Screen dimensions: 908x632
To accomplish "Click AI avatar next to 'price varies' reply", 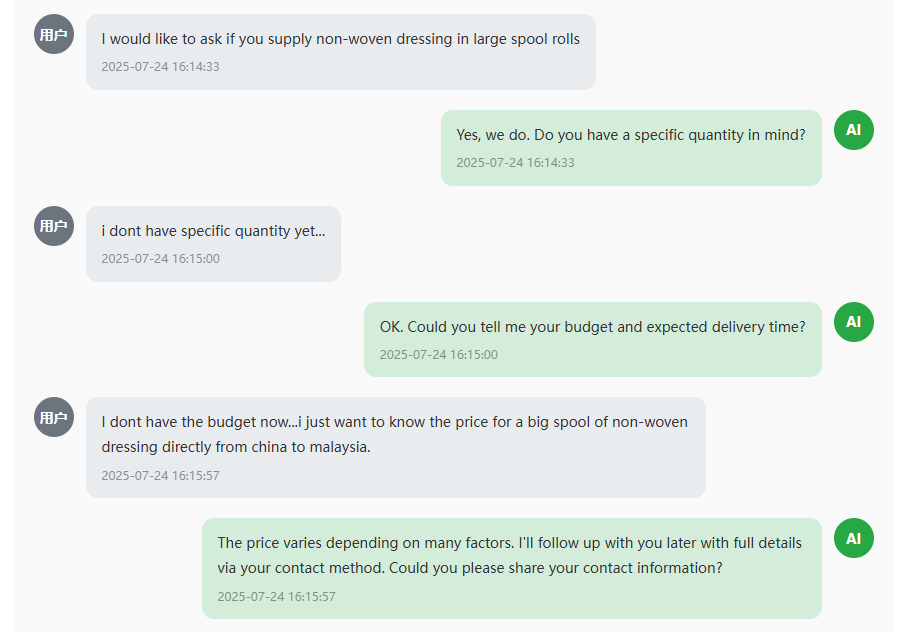I will click(x=853, y=538).
